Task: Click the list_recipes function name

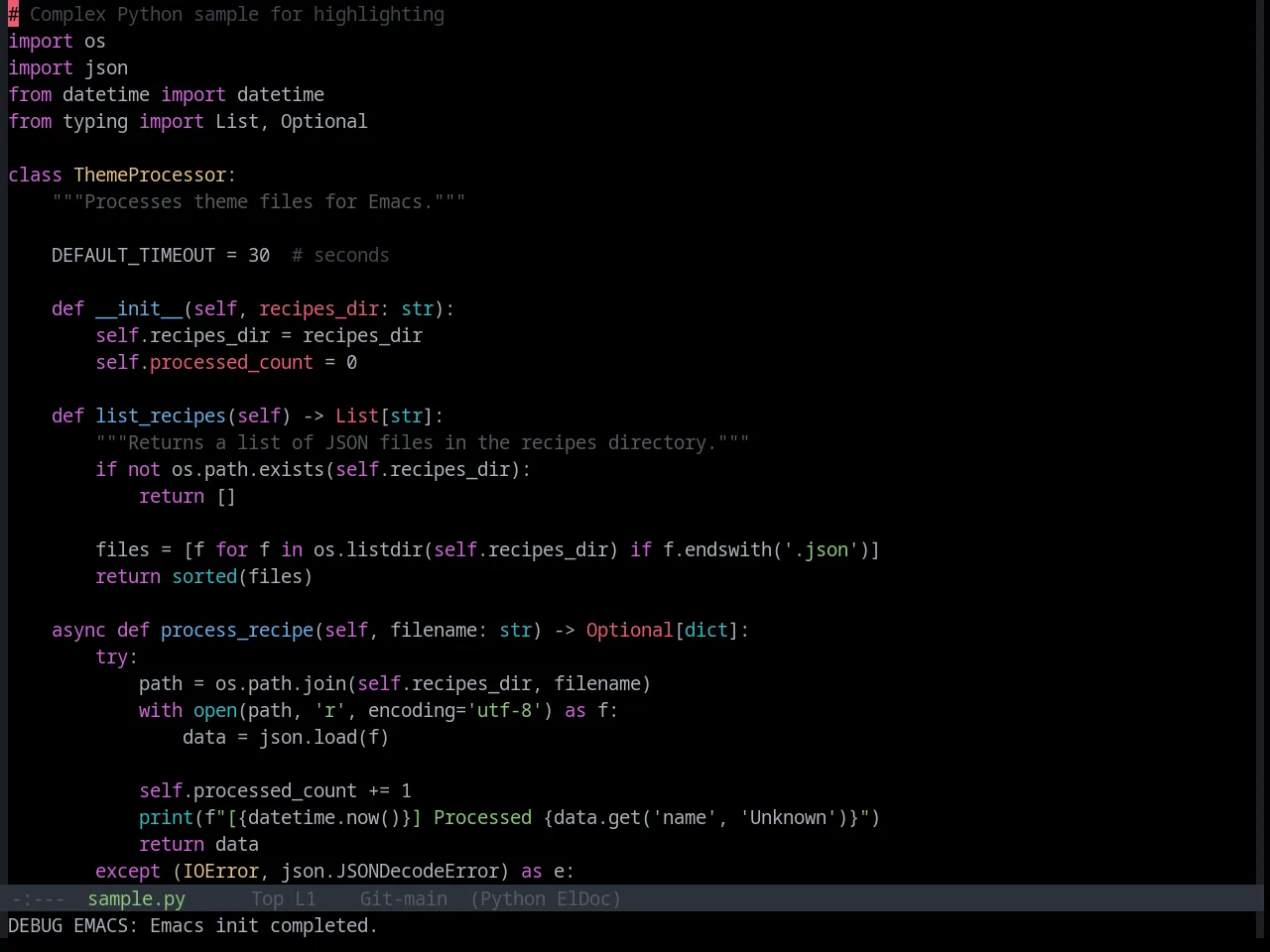Action: click(x=161, y=416)
